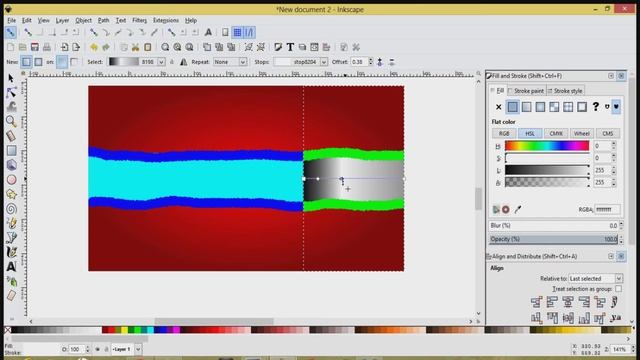Select the Ellipse circle tool
This screenshot has width=640, height=360.
[x=11, y=180]
